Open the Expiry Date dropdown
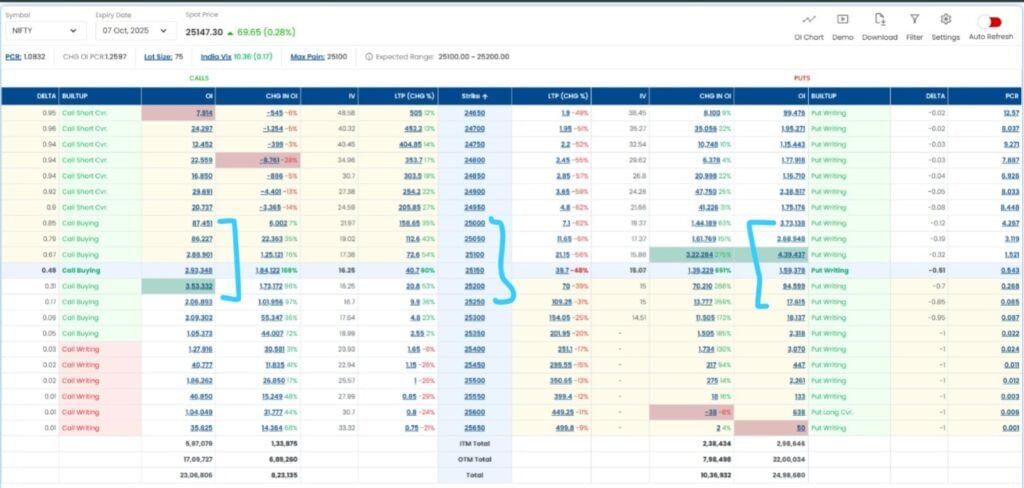 (135, 32)
